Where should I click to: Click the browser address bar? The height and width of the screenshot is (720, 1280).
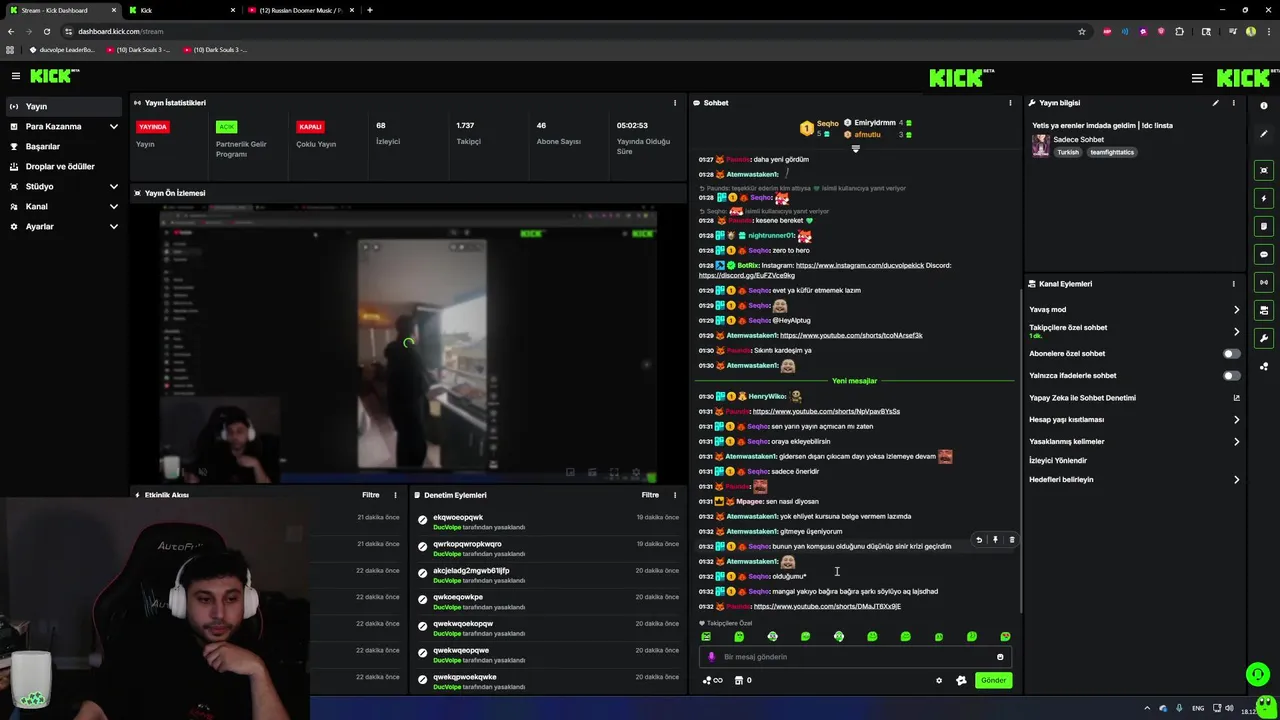tap(575, 31)
